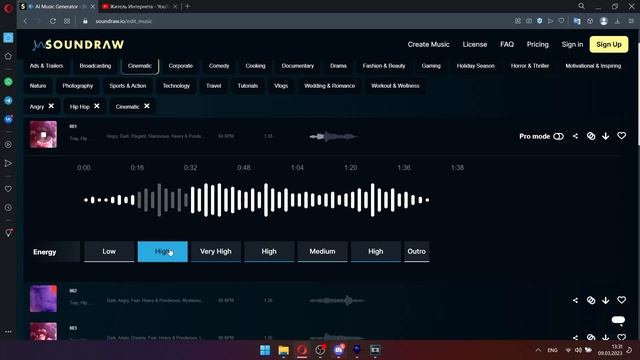Play track 002 via its thumbnail
This screenshot has height=360, width=640.
(43, 299)
